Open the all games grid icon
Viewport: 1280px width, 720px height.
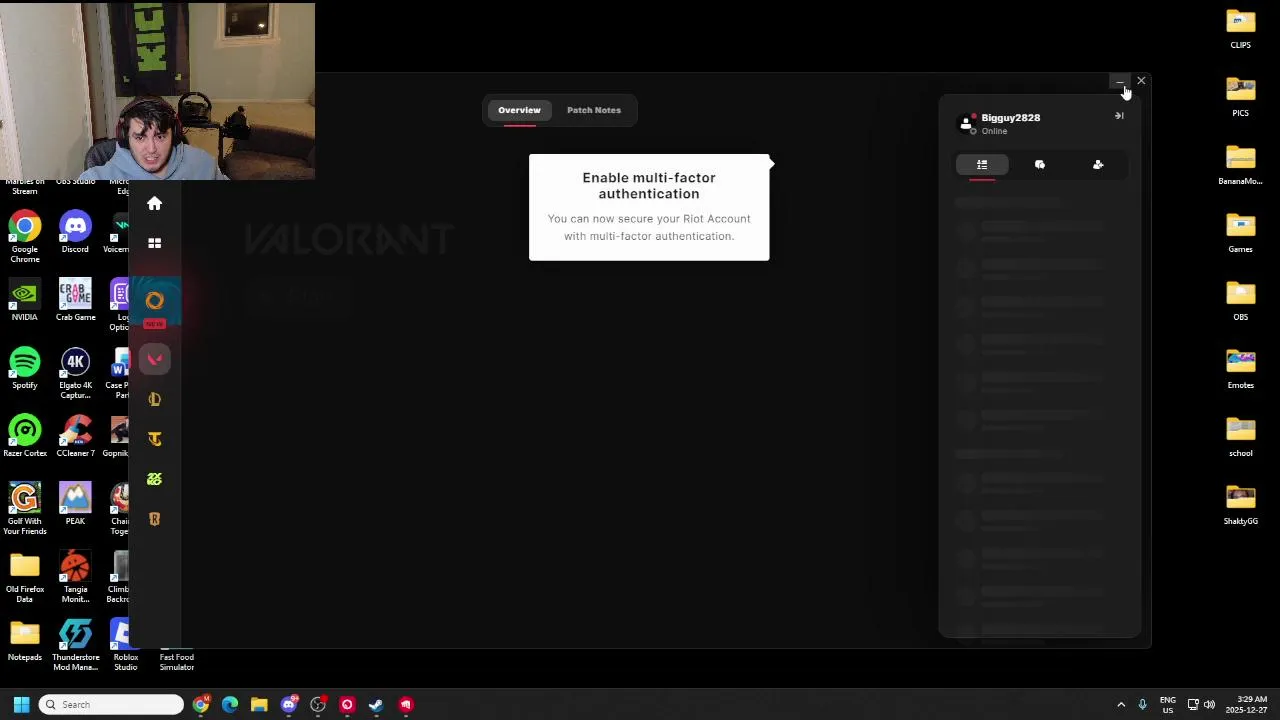point(154,243)
